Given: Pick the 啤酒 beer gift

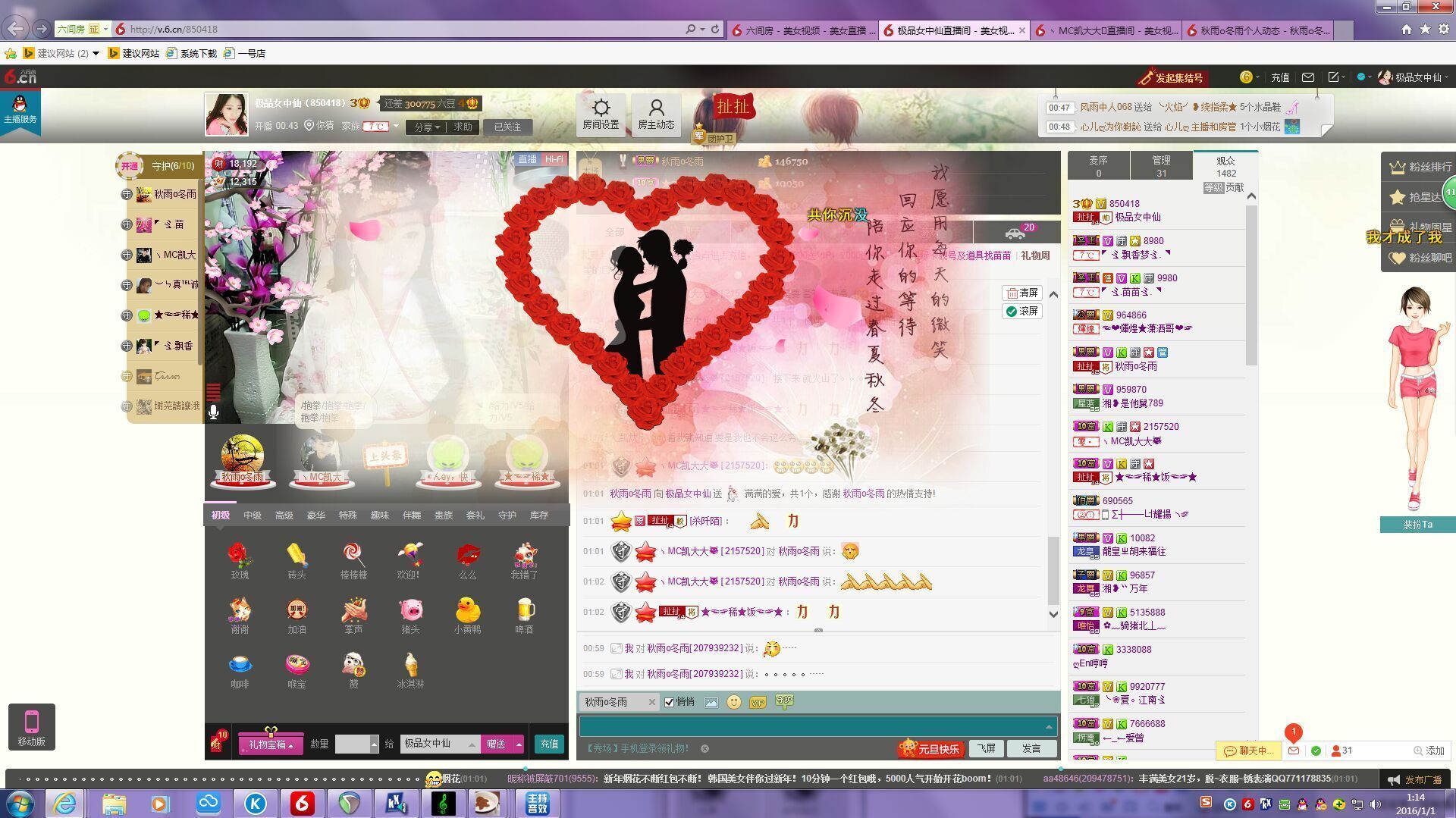Looking at the screenshot, I should pyautogui.click(x=524, y=610).
